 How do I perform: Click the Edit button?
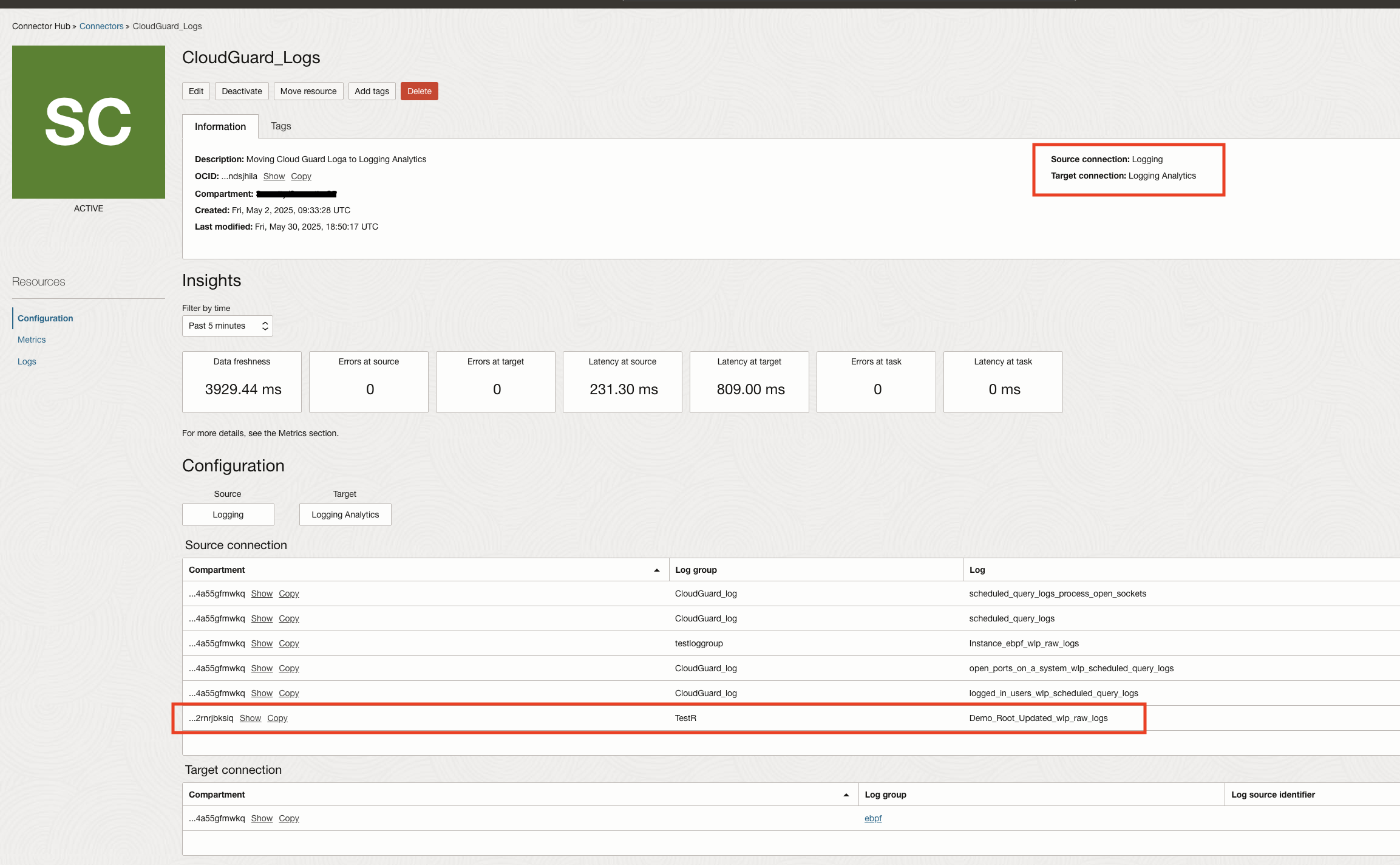coord(195,91)
